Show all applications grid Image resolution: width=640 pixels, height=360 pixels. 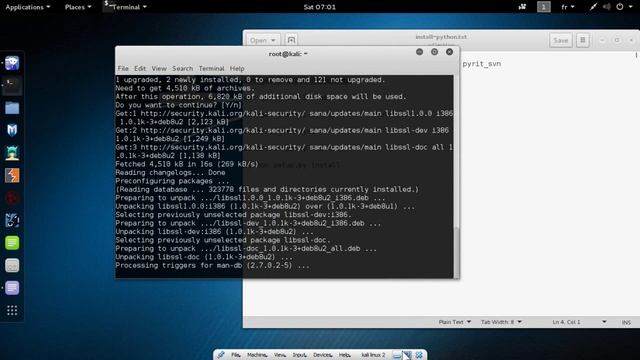click(12, 310)
